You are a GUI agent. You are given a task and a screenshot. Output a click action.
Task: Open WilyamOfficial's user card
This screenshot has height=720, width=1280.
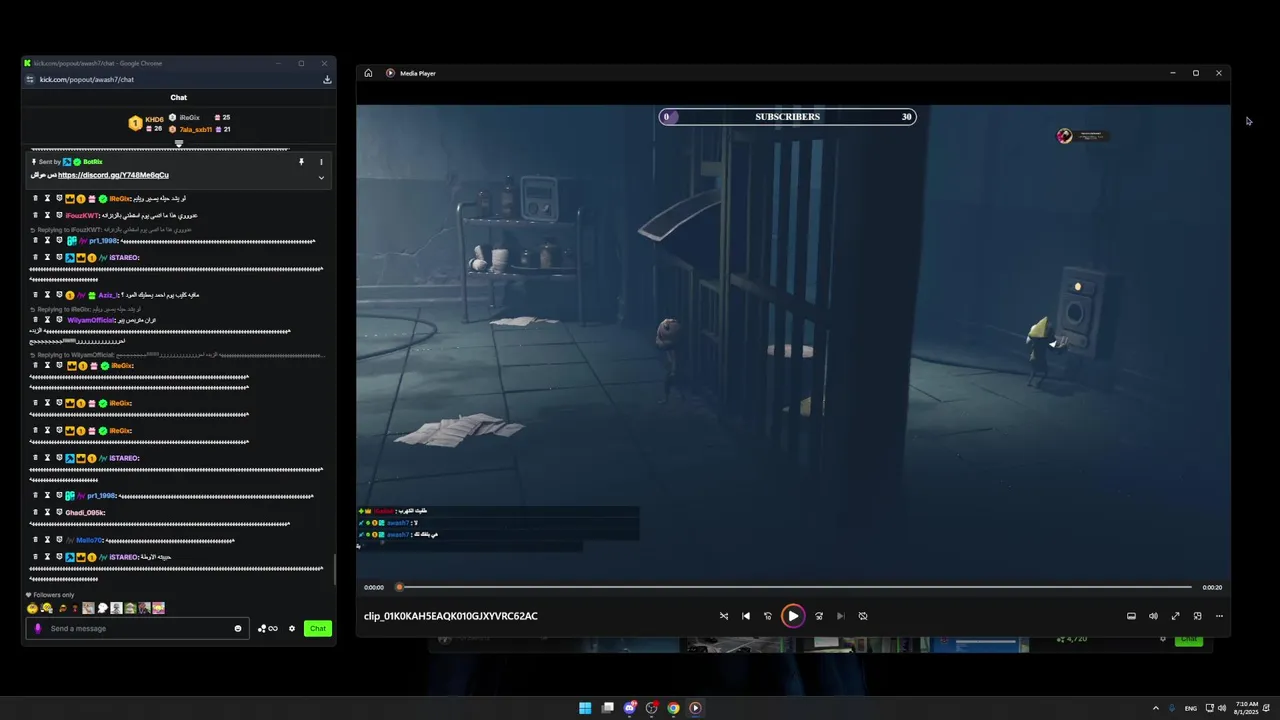[x=90, y=320]
